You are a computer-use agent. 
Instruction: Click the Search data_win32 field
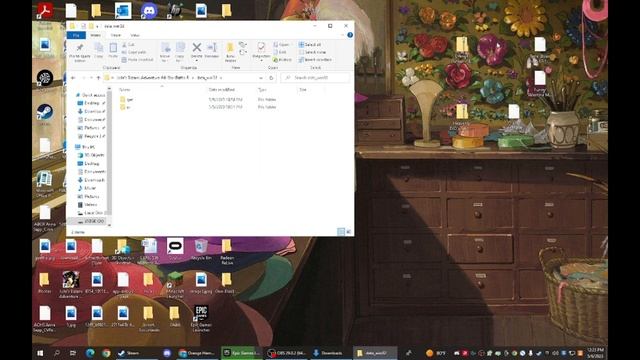pyautogui.click(x=315, y=78)
